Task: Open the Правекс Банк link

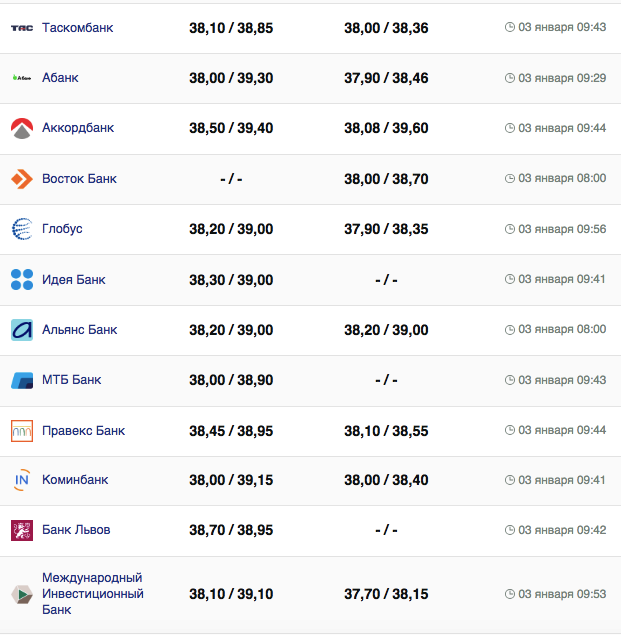Action: 83,431
